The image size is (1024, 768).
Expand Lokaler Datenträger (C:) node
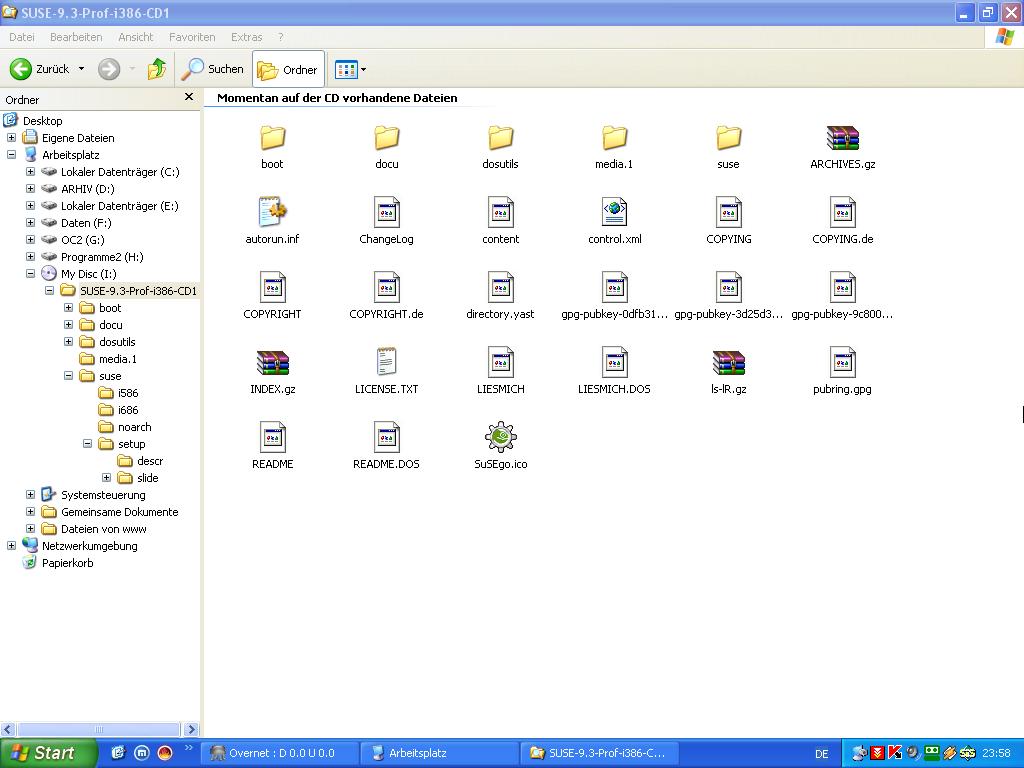[x=30, y=172]
